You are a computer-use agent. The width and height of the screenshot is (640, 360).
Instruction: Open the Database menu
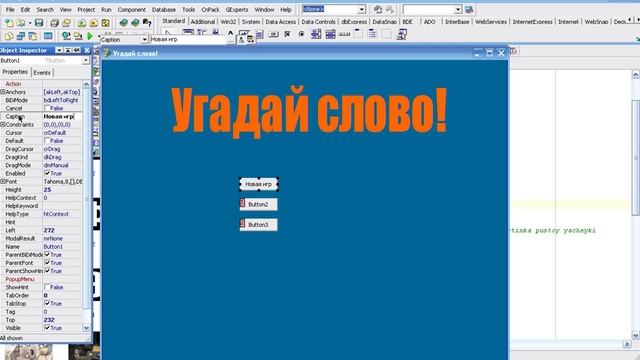(164, 9)
